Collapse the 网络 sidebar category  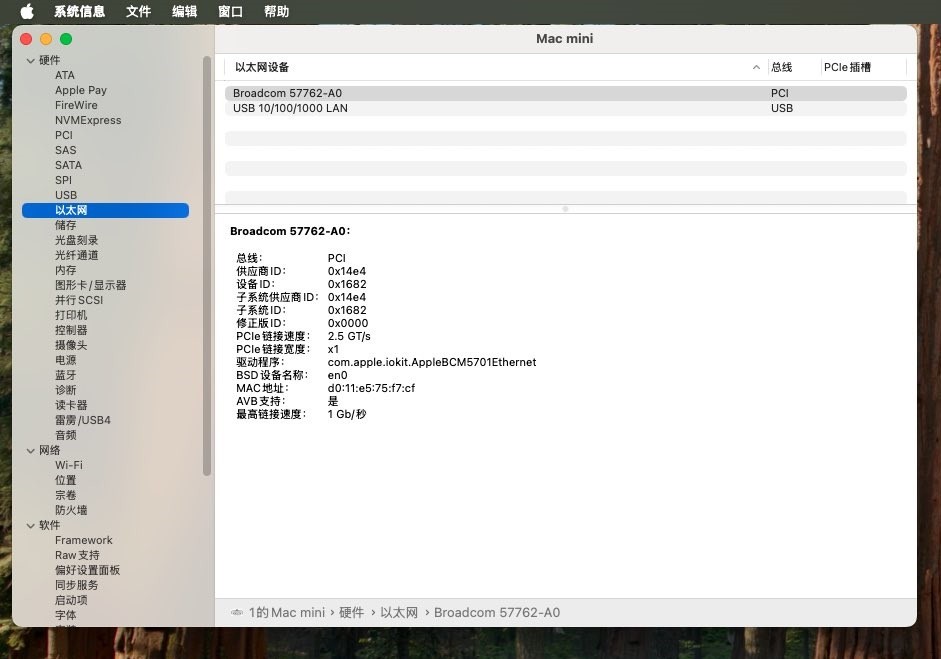coord(31,451)
